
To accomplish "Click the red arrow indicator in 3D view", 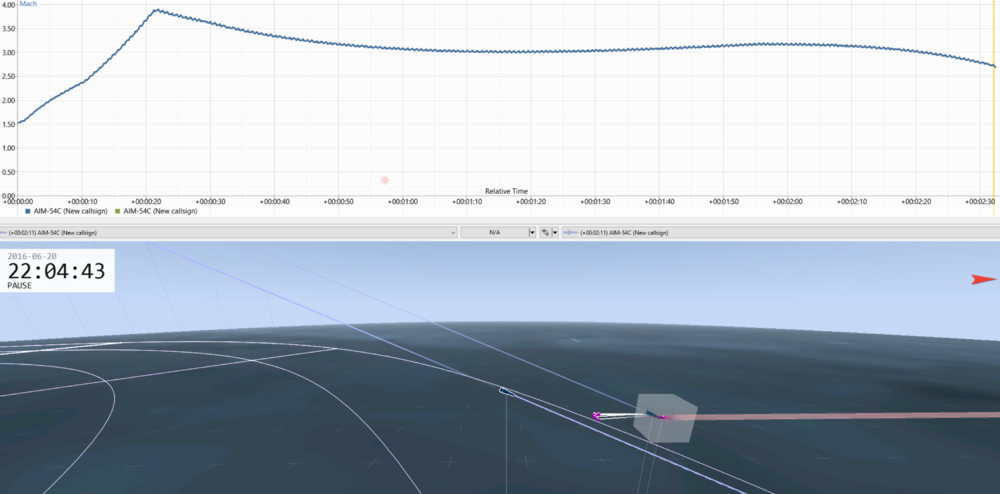I will (983, 279).
